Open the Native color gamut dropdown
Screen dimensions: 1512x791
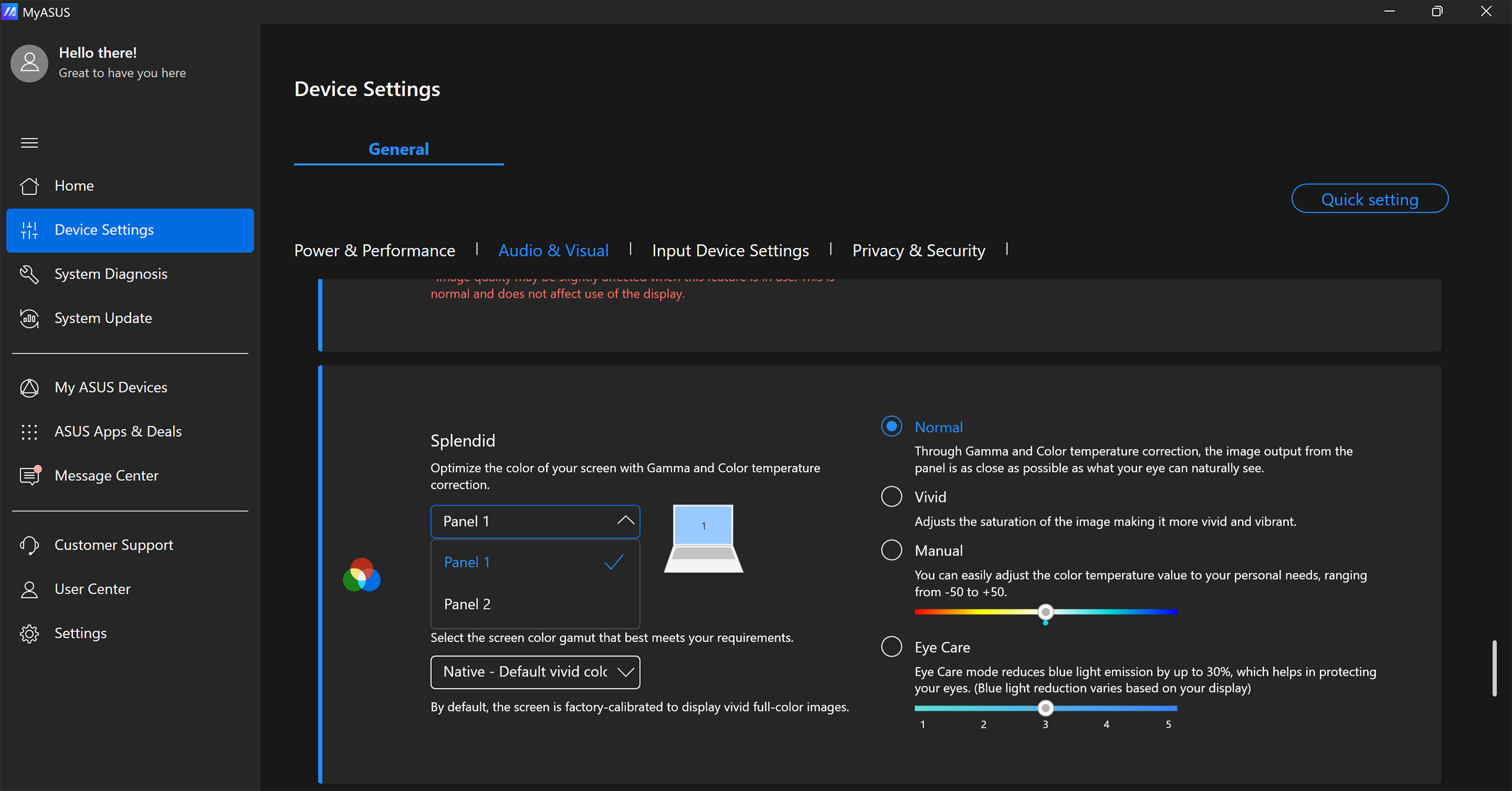point(535,672)
